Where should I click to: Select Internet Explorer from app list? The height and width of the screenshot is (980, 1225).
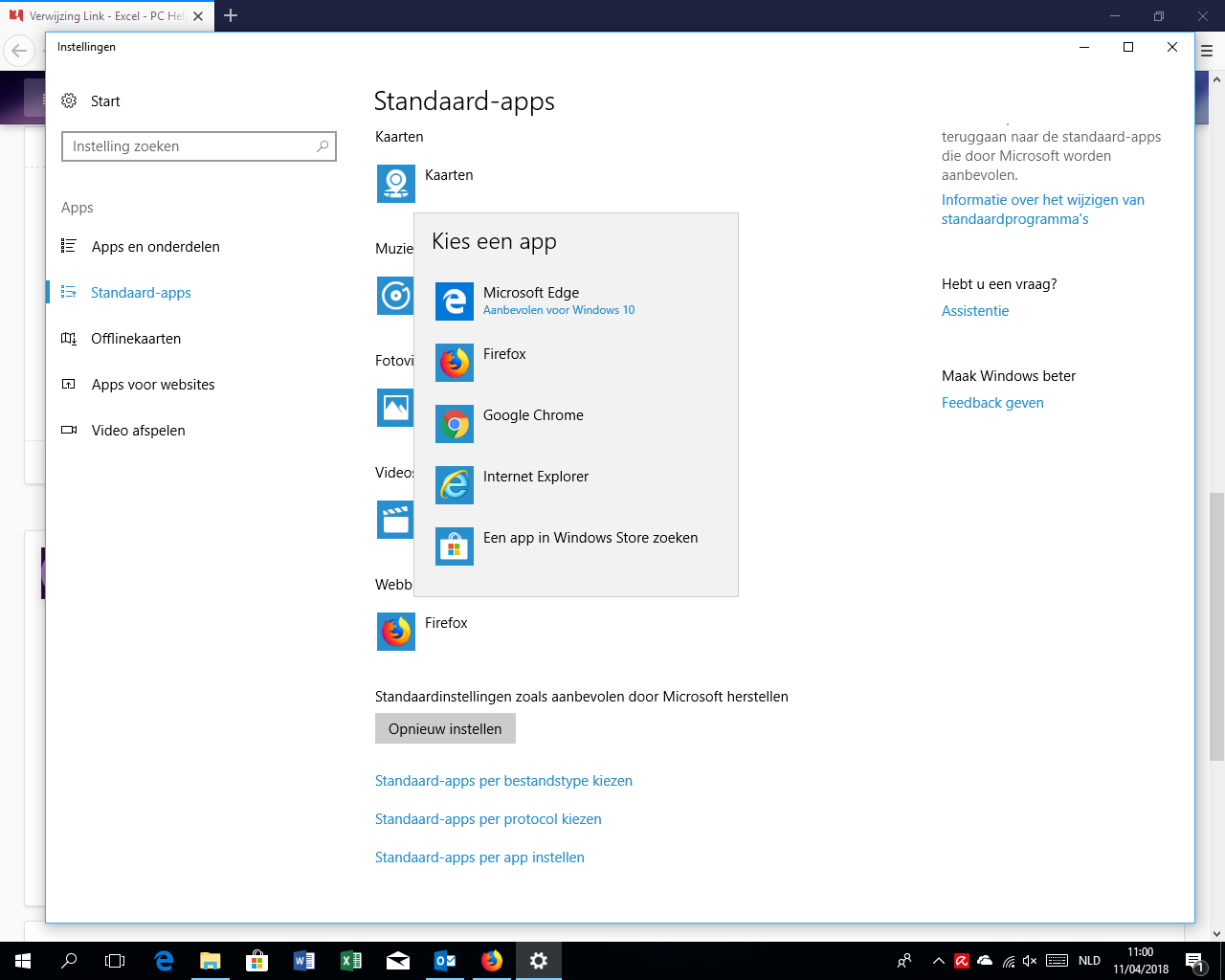tap(535, 477)
